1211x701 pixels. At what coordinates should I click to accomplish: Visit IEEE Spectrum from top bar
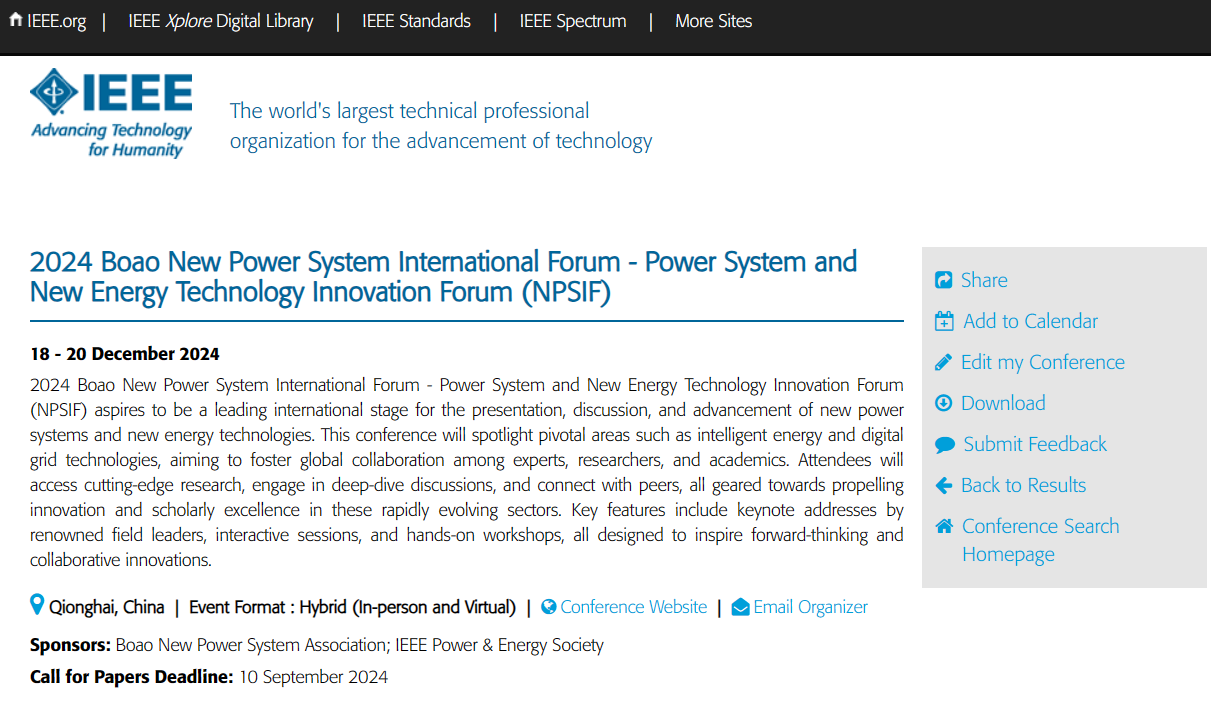(x=573, y=21)
